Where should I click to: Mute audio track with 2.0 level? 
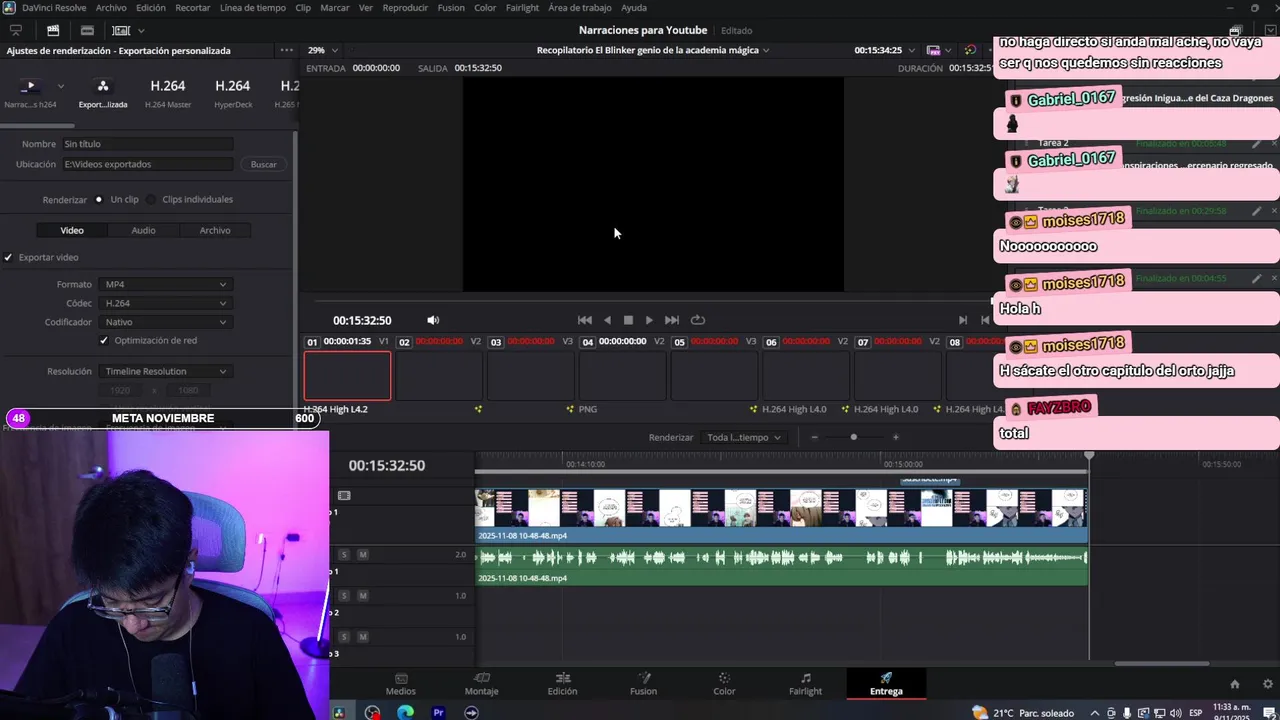(x=363, y=554)
